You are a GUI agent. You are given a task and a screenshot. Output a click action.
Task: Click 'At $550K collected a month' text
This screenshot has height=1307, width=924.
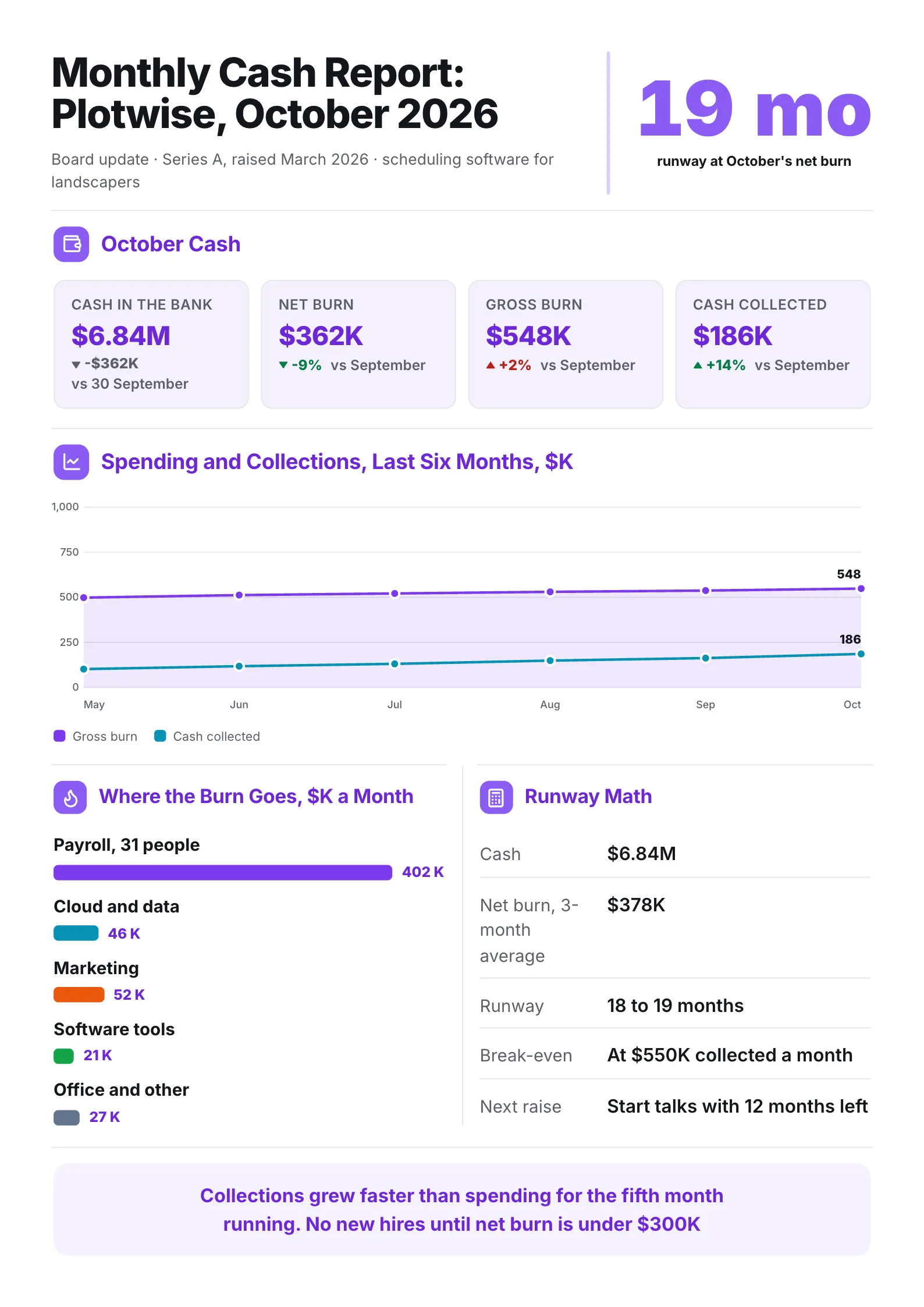[x=730, y=1055]
